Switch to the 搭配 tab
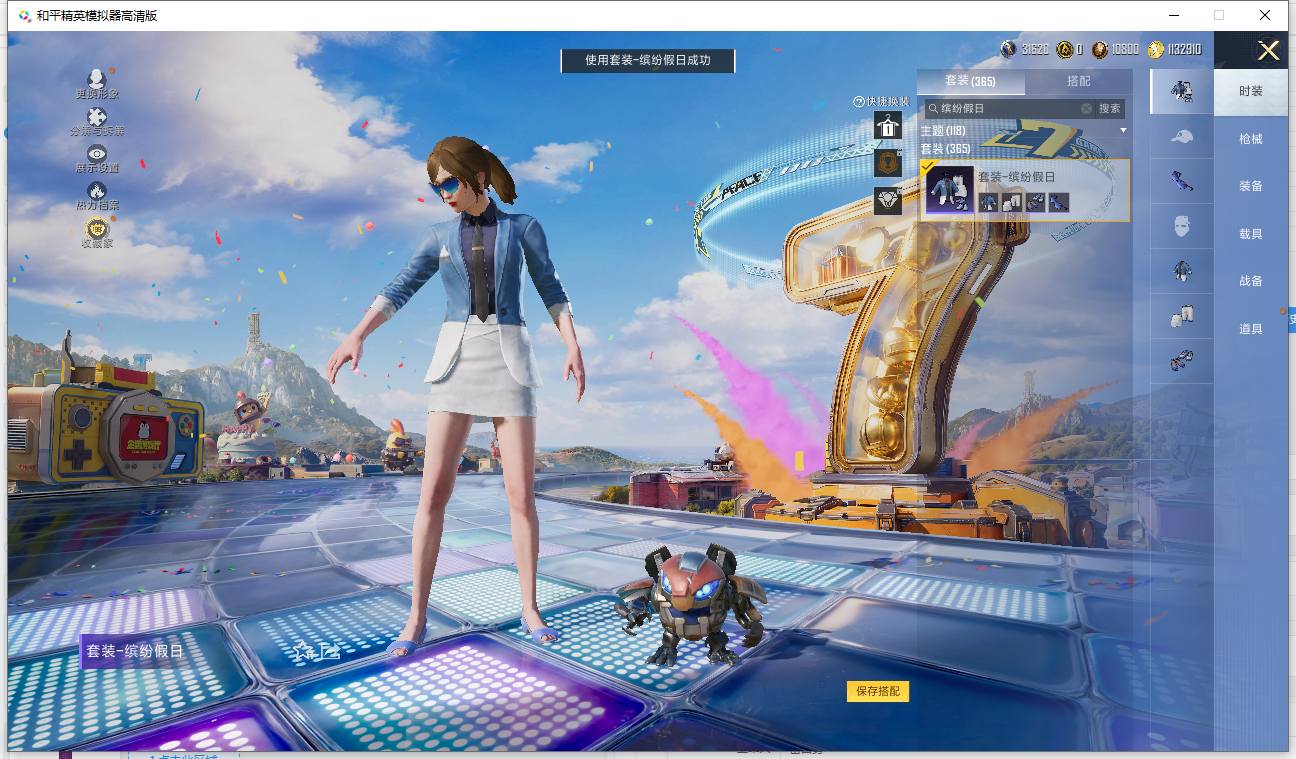Screen dimensions: 1296x759 [x=1078, y=81]
